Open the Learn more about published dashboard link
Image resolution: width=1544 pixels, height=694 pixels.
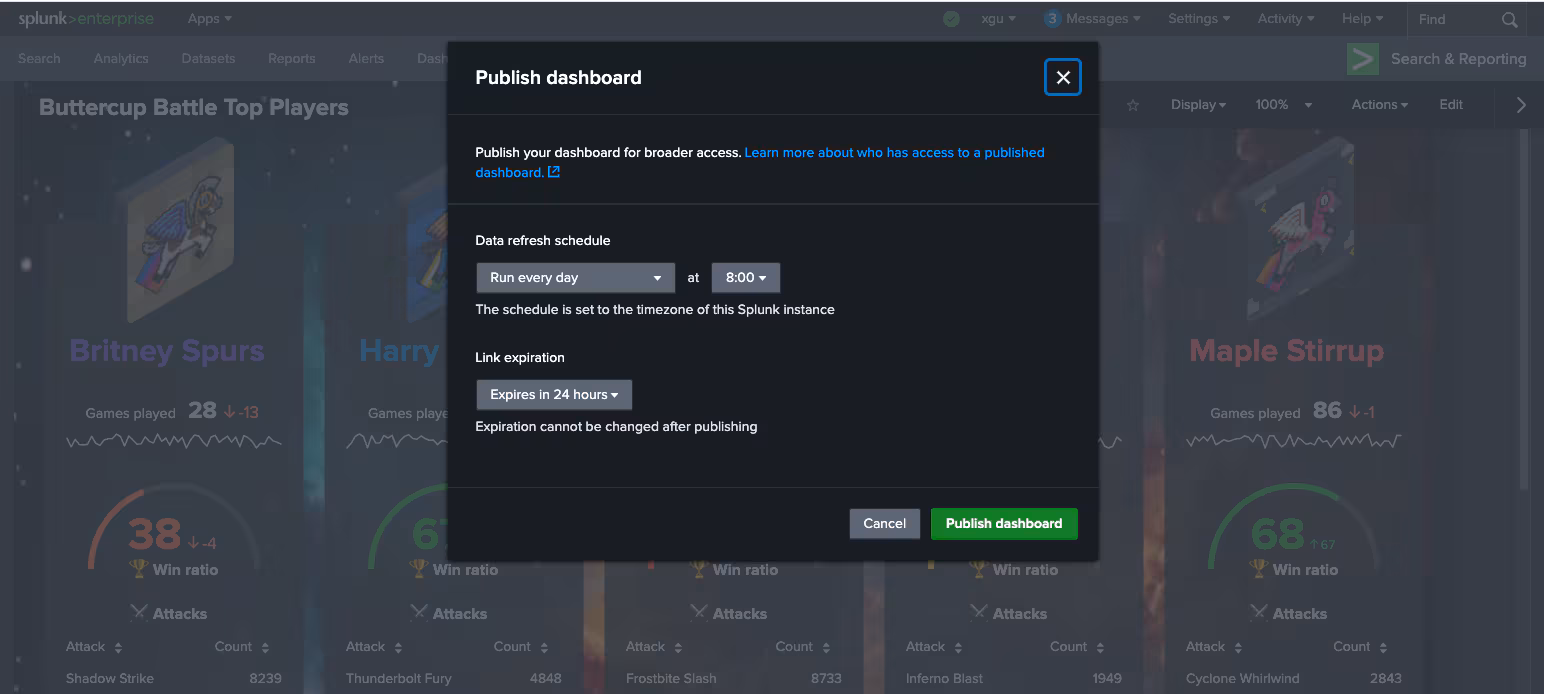[893, 153]
